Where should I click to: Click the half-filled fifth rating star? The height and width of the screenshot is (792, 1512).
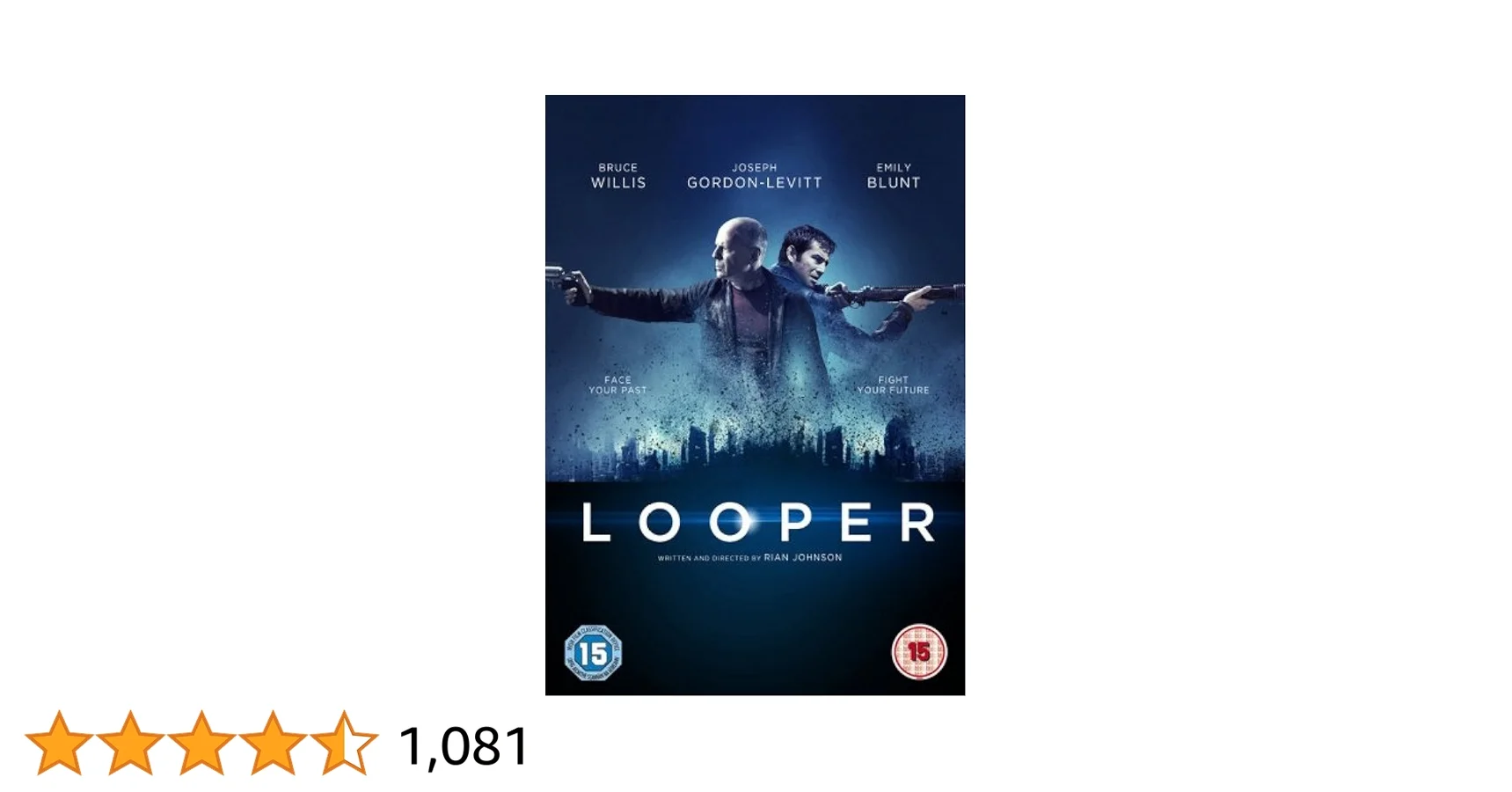[344, 744]
